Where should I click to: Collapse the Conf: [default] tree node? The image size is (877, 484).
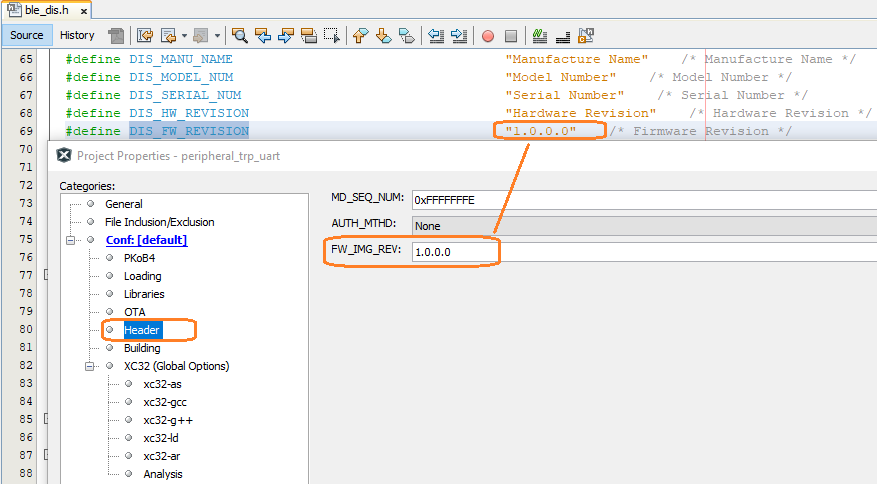[72, 240]
